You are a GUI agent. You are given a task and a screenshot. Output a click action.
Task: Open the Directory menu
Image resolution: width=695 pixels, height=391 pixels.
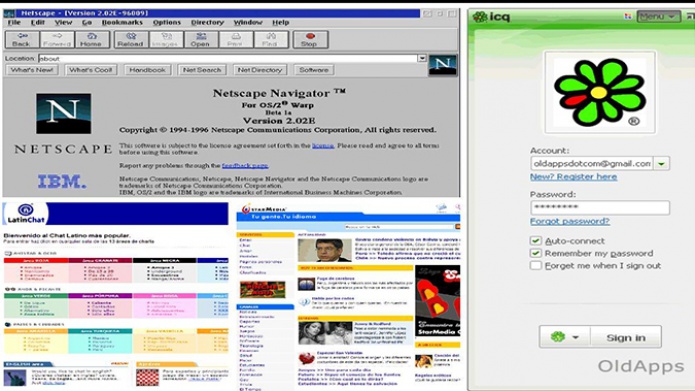(x=207, y=22)
